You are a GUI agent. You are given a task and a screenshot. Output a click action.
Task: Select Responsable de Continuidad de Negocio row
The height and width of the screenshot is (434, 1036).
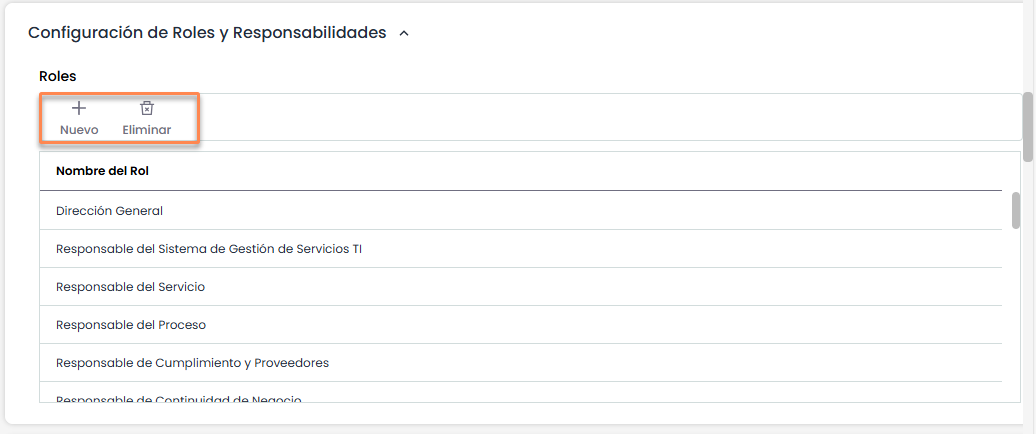tap(178, 399)
